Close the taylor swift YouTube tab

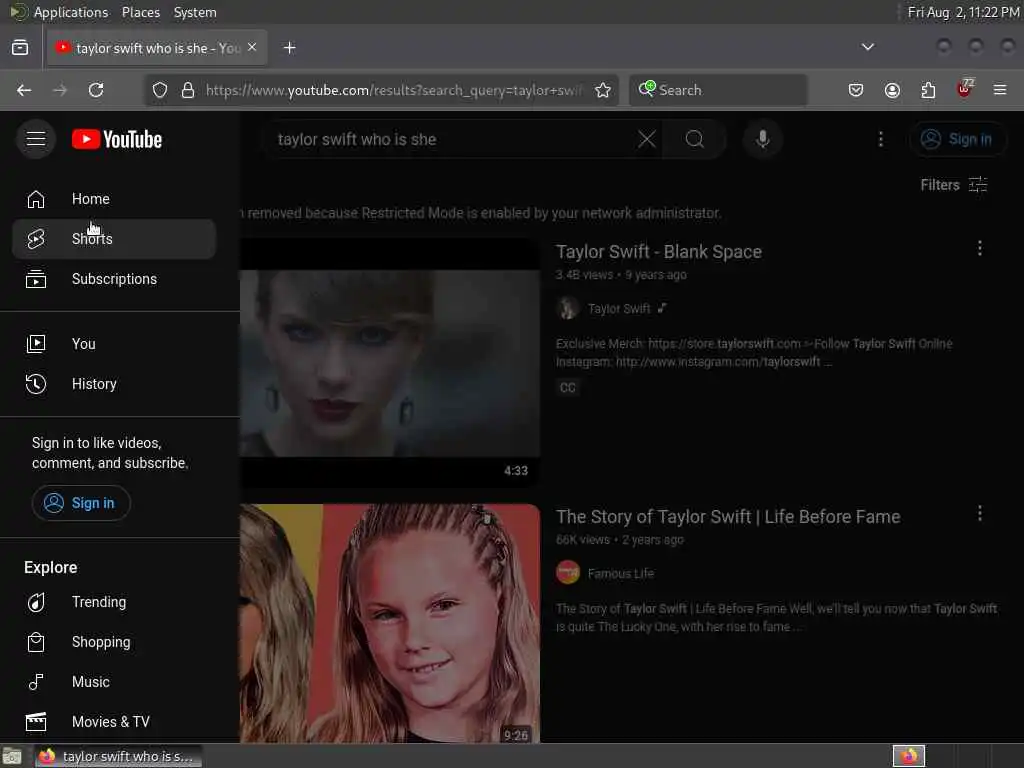pyautogui.click(x=252, y=48)
